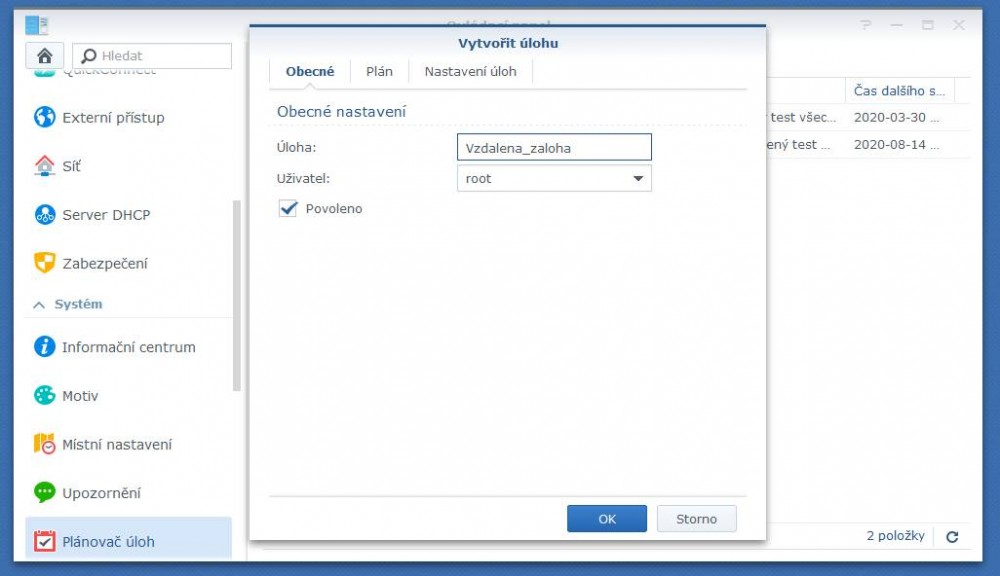Open the Uživatel root dropdown

(553, 179)
